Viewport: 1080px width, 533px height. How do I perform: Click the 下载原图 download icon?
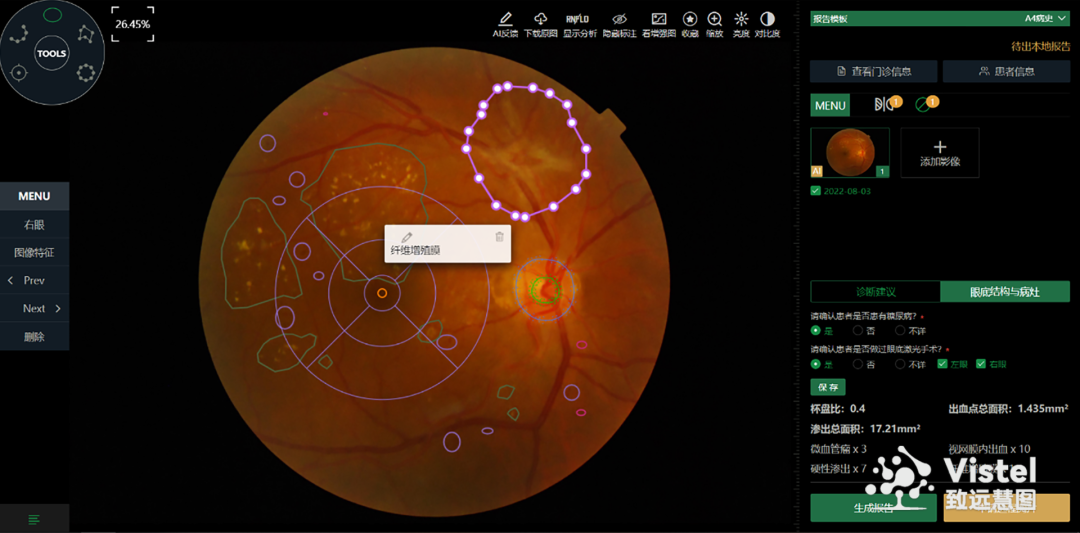[x=540, y=19]
